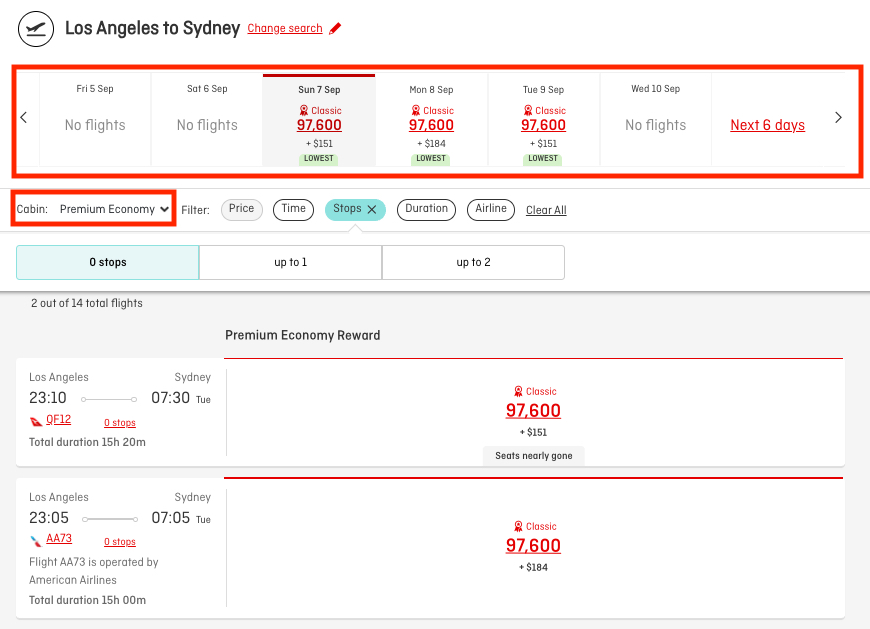
Task: Click the Premium Economy Reward column header
Action: 302,336
